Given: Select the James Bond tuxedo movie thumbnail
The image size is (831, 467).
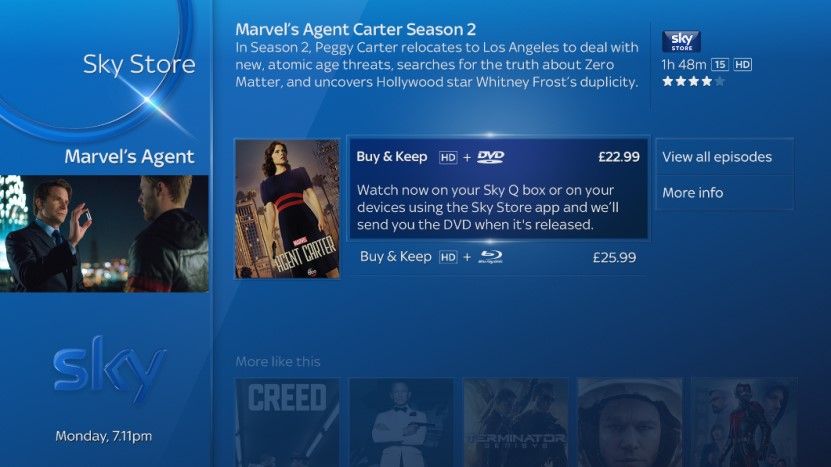Looking at the screenshot, I should [402, 422].
